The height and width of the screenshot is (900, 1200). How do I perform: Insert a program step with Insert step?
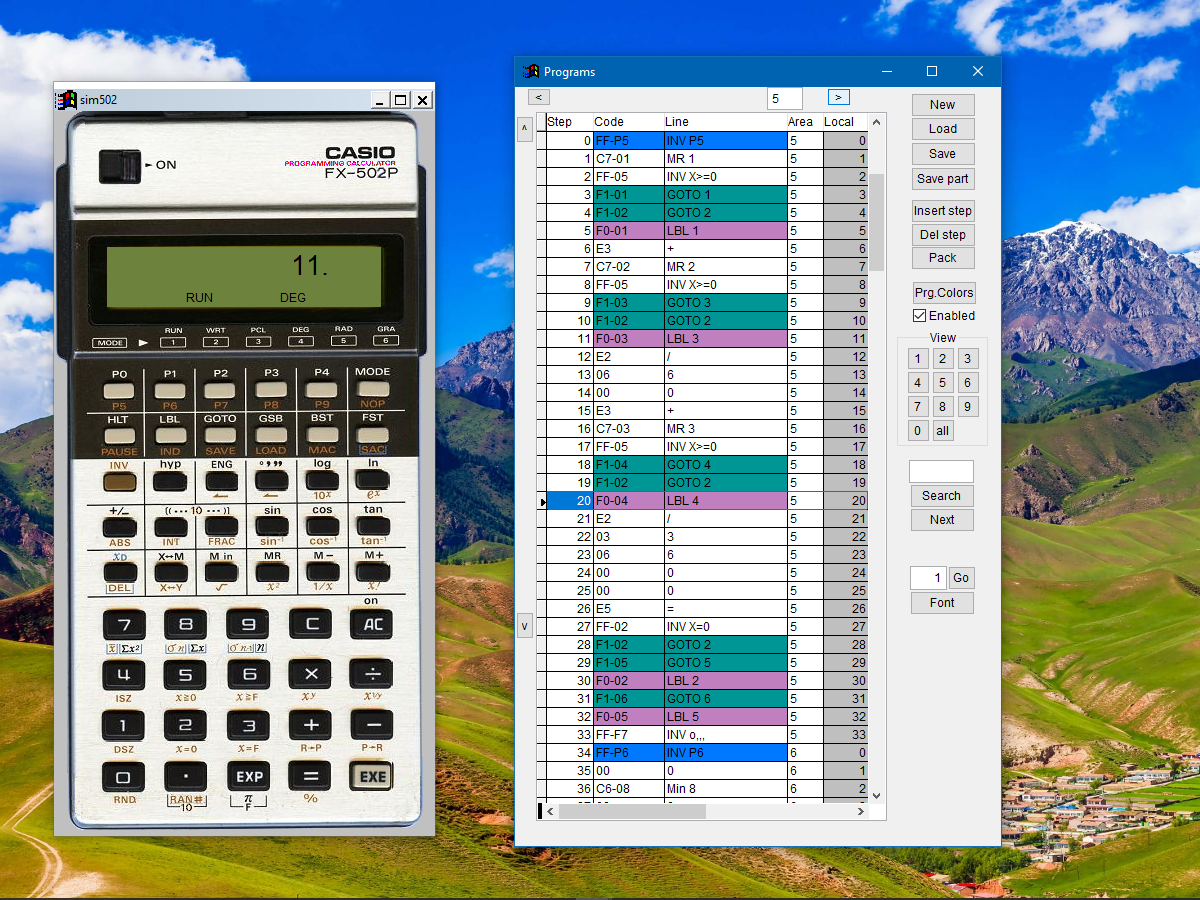942,211
